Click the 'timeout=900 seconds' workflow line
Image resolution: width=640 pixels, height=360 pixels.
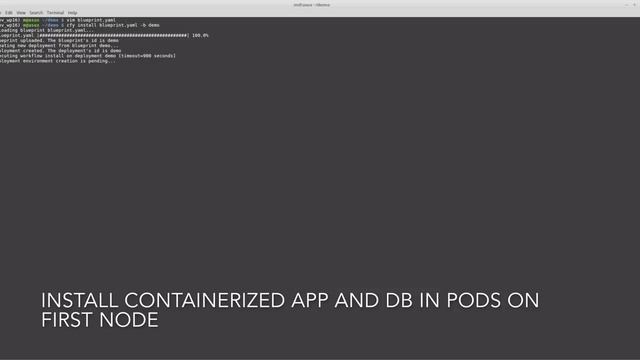pos(88,56)
